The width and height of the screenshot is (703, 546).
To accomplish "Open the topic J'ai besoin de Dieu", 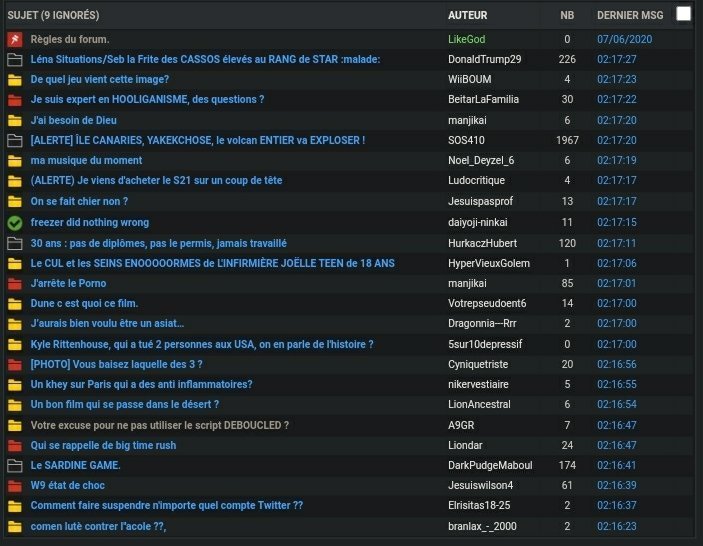I will [74, 120].
